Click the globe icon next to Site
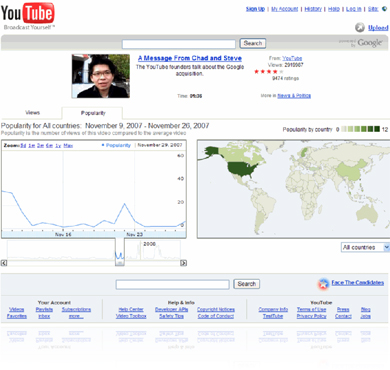Image resolution: width=390 pixels, height=370 pixels. pyautogui.click(x=384, y=9)
